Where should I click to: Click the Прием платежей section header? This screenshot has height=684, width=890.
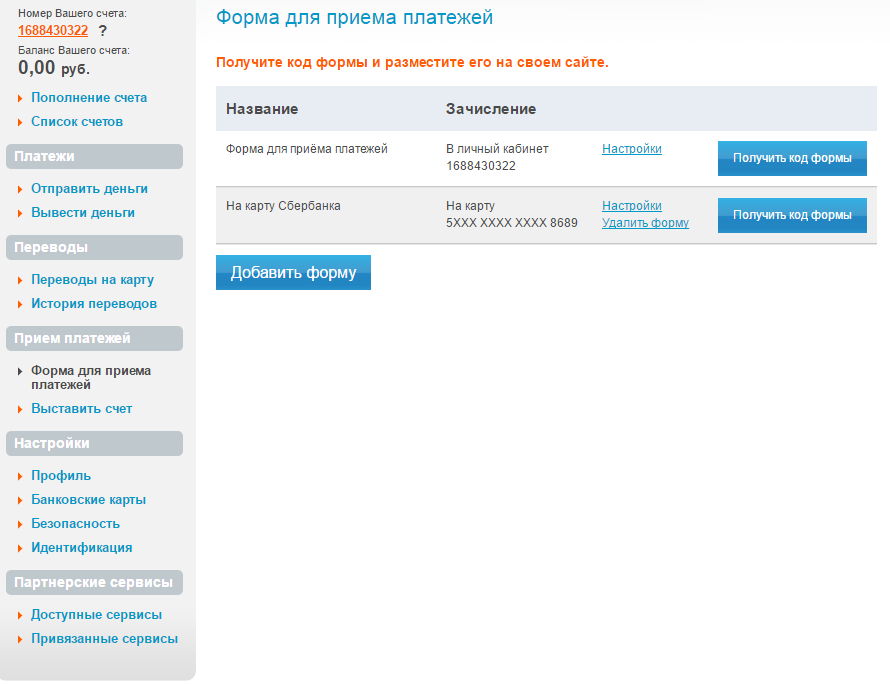click(94, 338)
